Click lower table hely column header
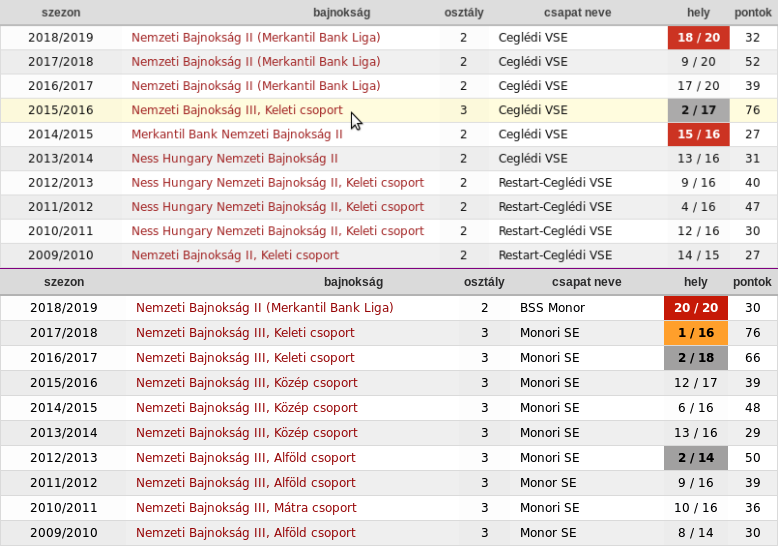Image resolution: width=778 pixels, height=546 pixels. [x=696, y=282]
